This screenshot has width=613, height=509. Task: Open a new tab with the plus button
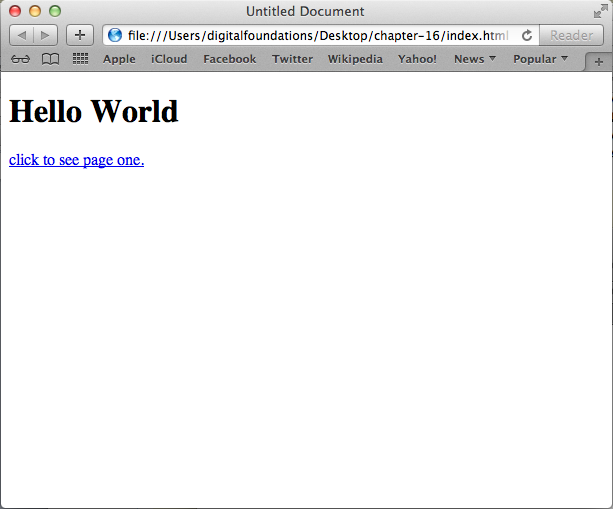coord(599,61)
